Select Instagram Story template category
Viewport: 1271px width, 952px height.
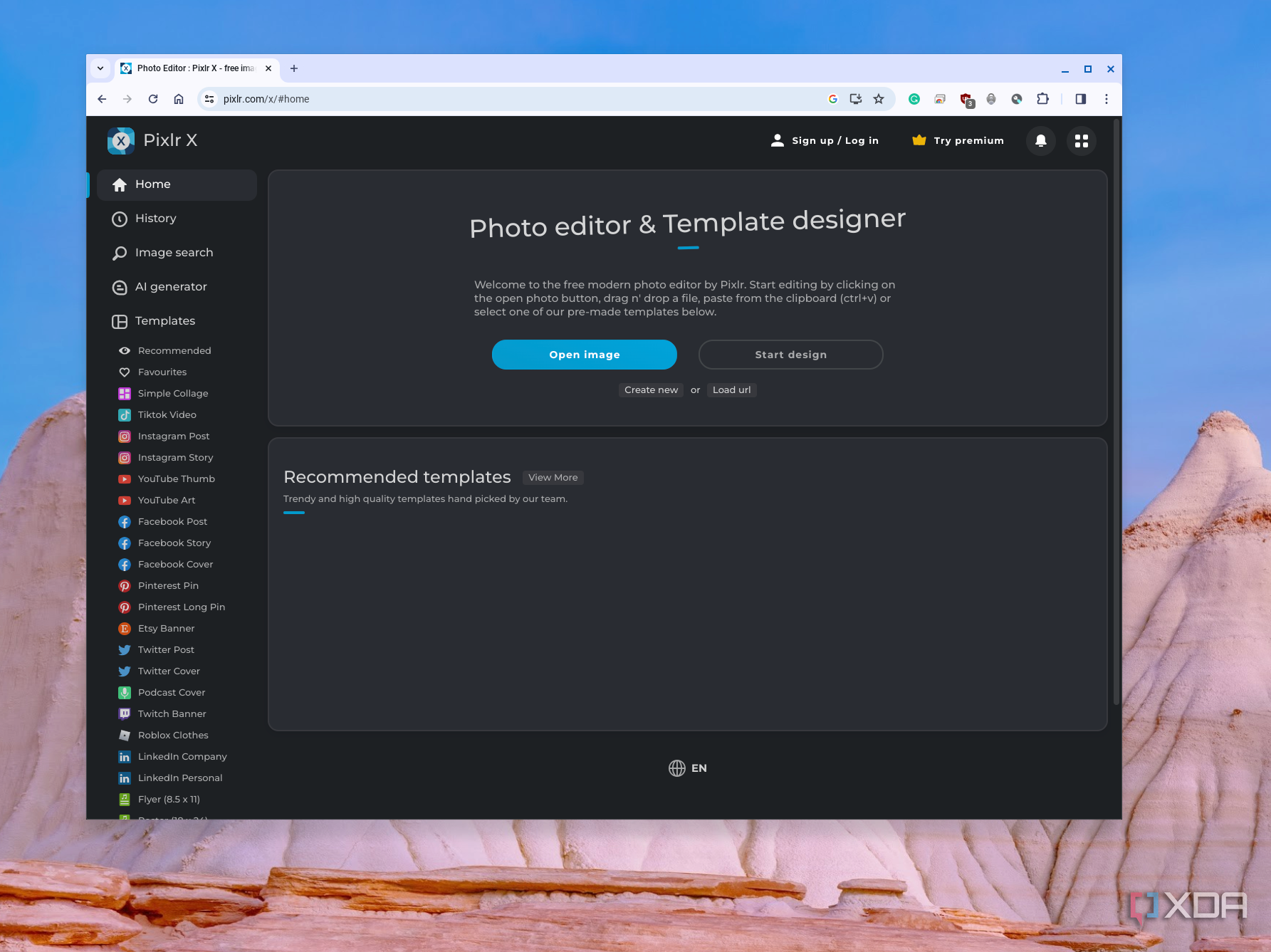click(166, 458)
